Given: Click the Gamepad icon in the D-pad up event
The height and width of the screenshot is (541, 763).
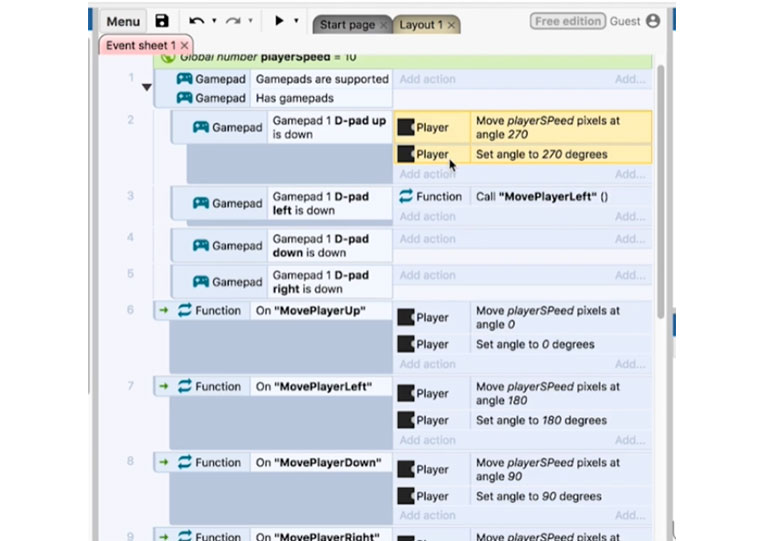Looking at the screenshot, I should click(x=201, y=127).
